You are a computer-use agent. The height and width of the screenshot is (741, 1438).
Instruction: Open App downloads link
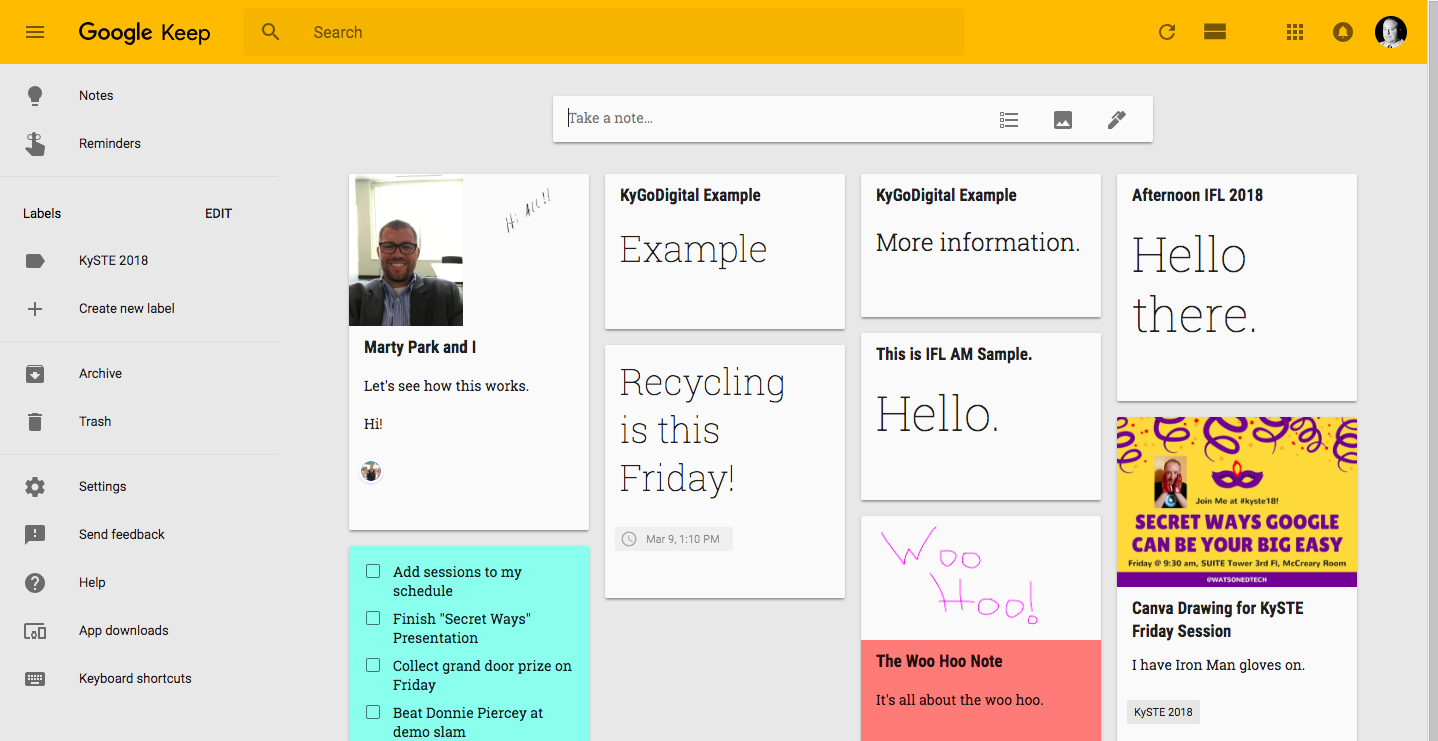(124, 631)
